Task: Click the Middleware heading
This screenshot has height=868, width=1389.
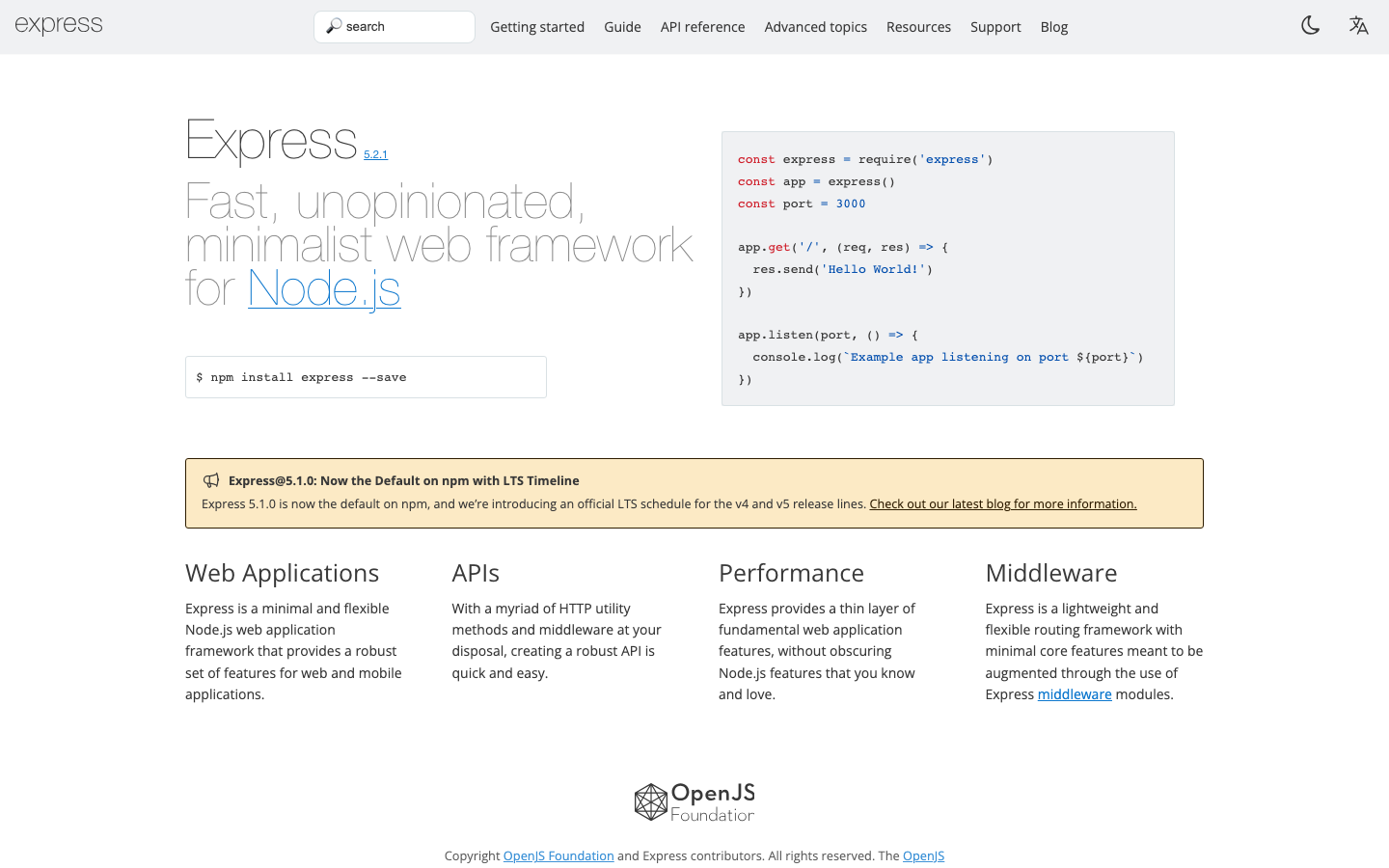Action: pyautogui.click(x=1051, y=573)
